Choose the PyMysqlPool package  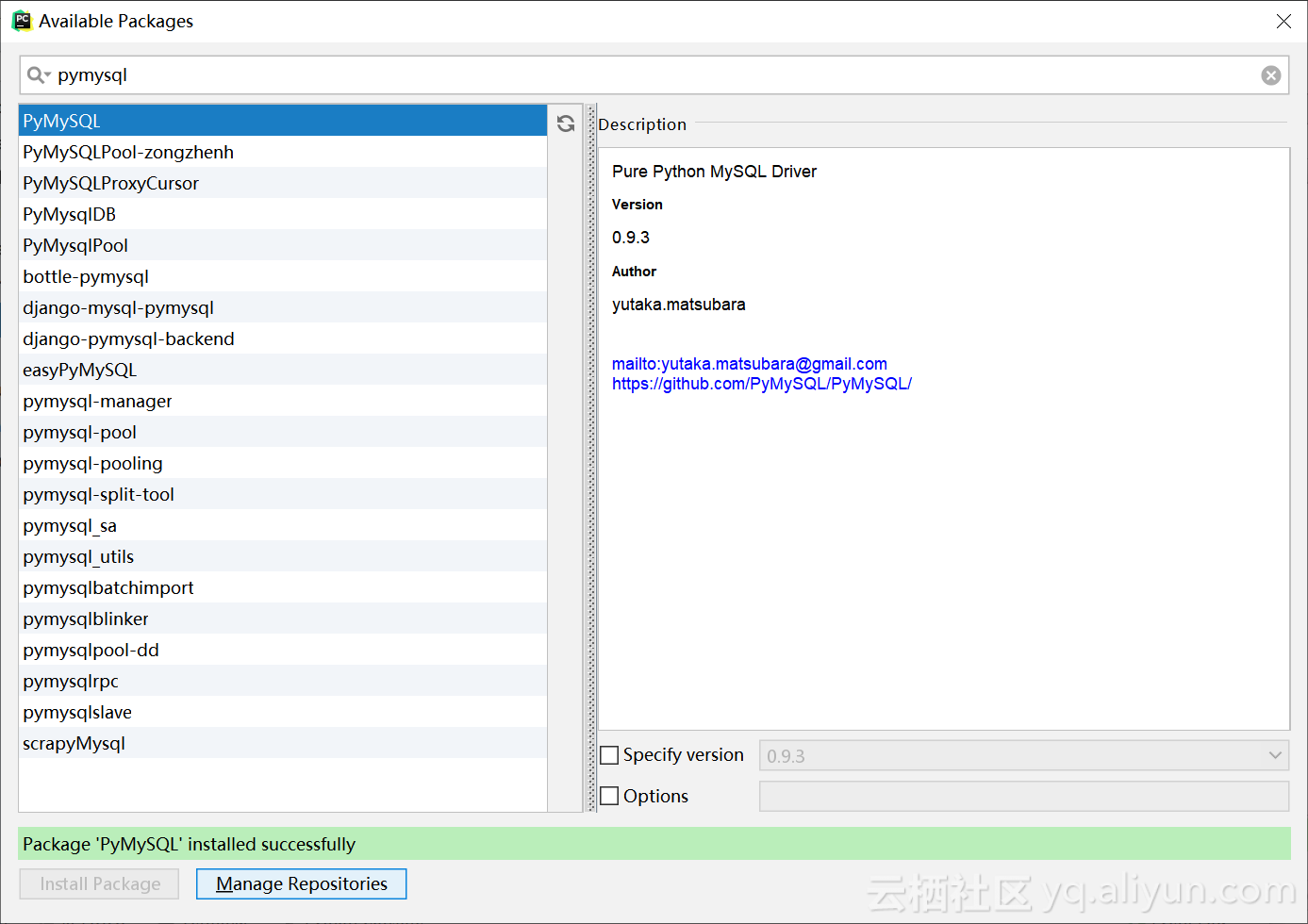(283, 245)
